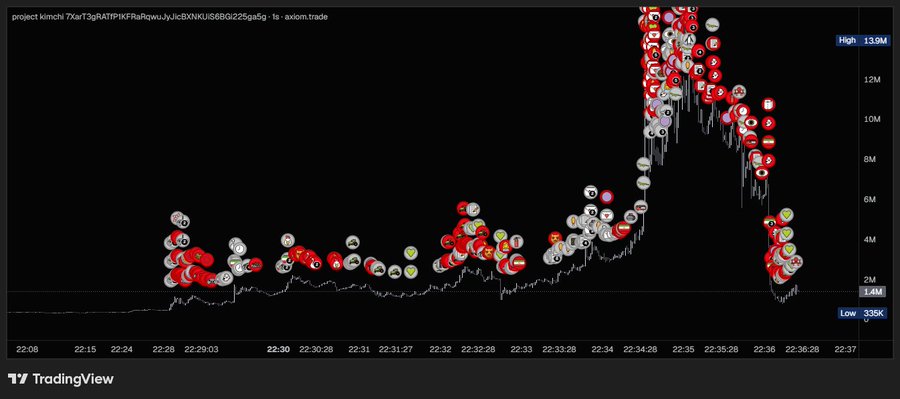The width and height of the screenshot is (900, 399).
Task: Select the purple circle marker with red ring
Action: [606, 197]
